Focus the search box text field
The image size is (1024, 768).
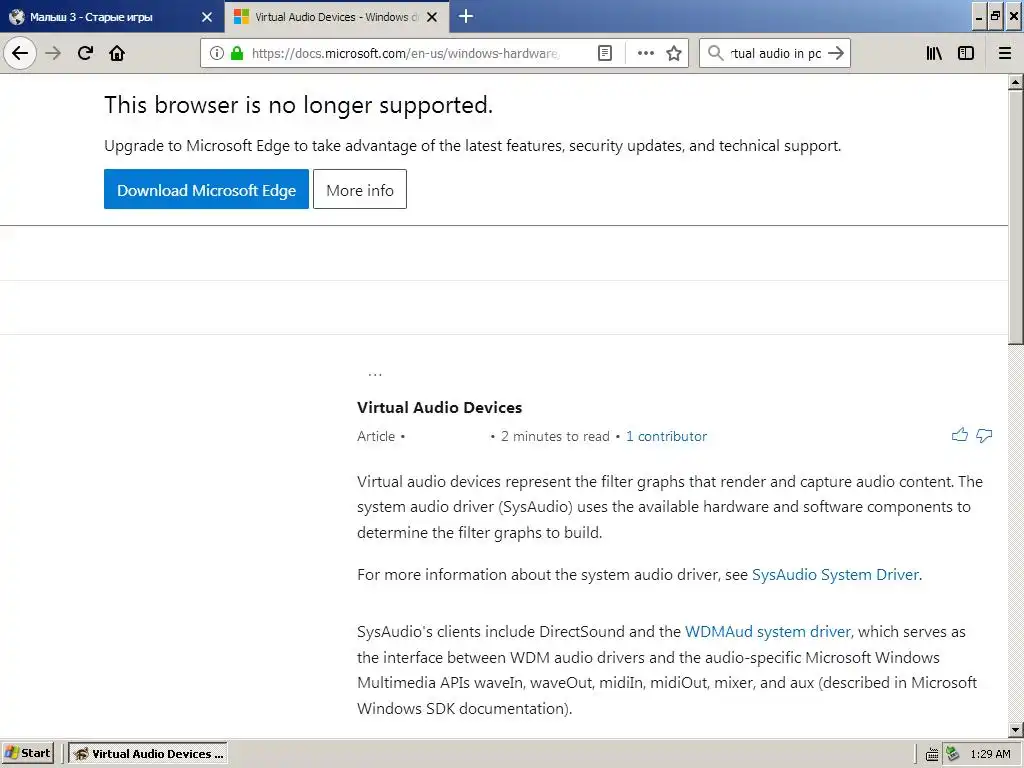(x=775, y=53)
